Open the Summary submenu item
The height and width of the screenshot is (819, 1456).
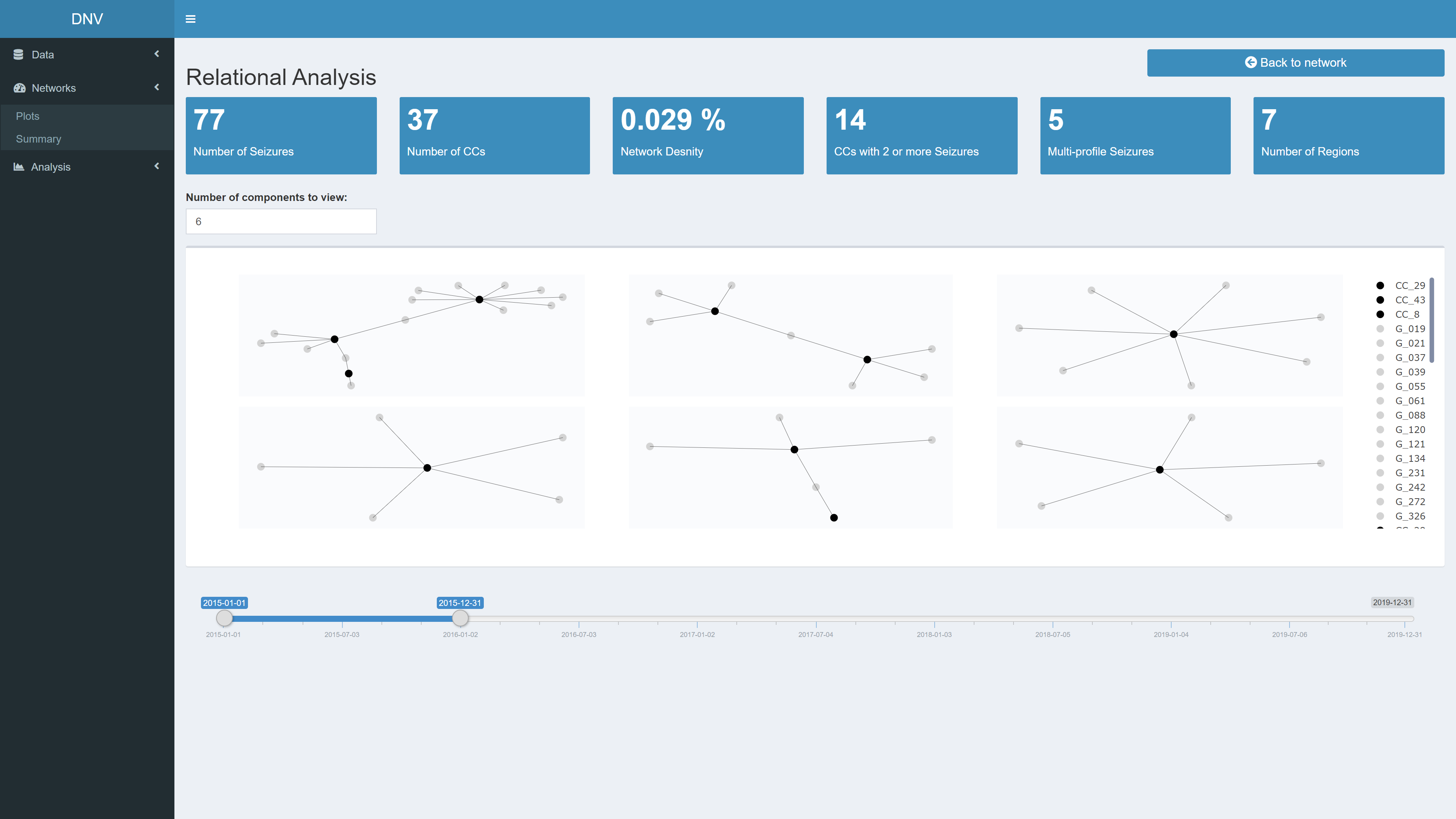tap(38, 139)
